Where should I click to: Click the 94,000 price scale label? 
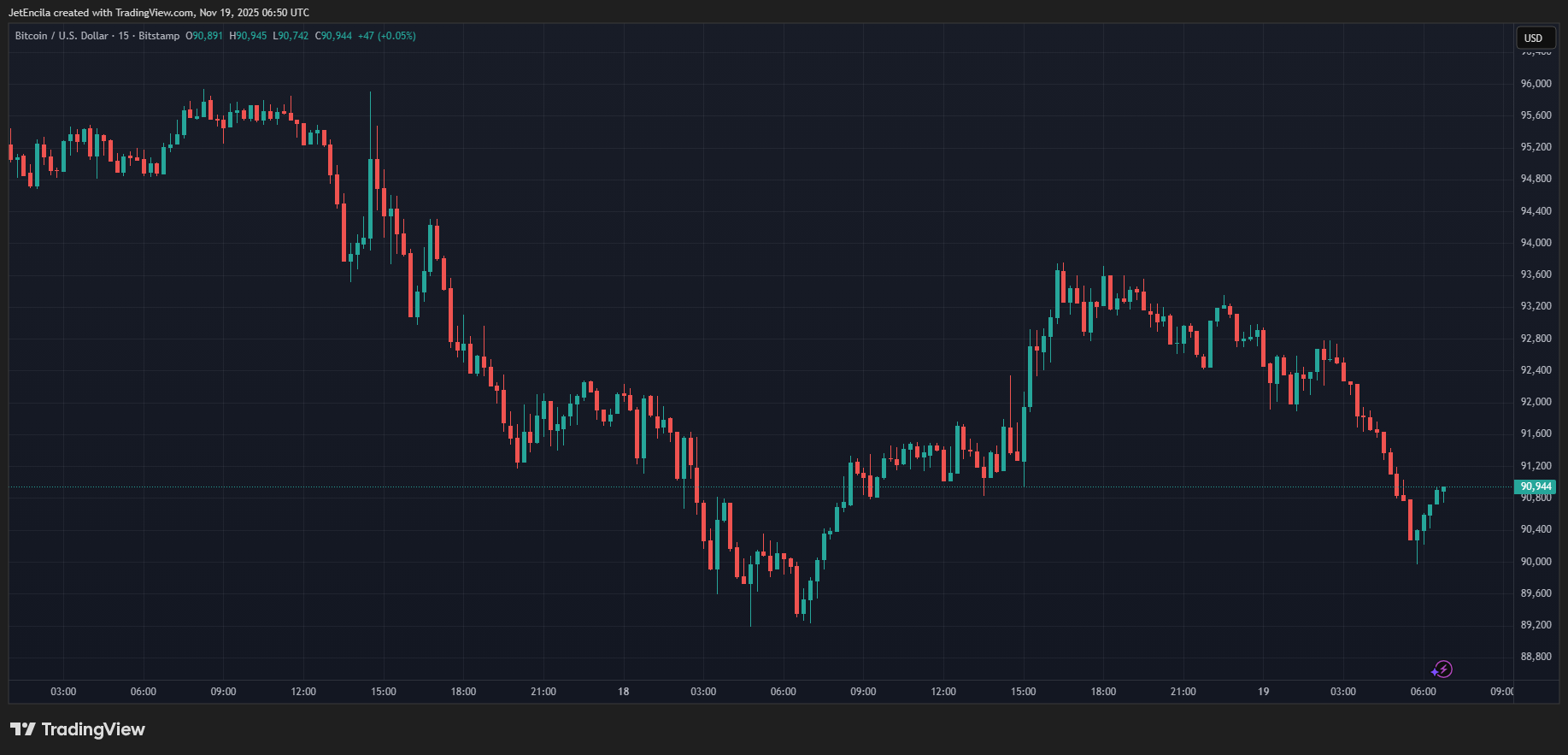point(1536,243)
